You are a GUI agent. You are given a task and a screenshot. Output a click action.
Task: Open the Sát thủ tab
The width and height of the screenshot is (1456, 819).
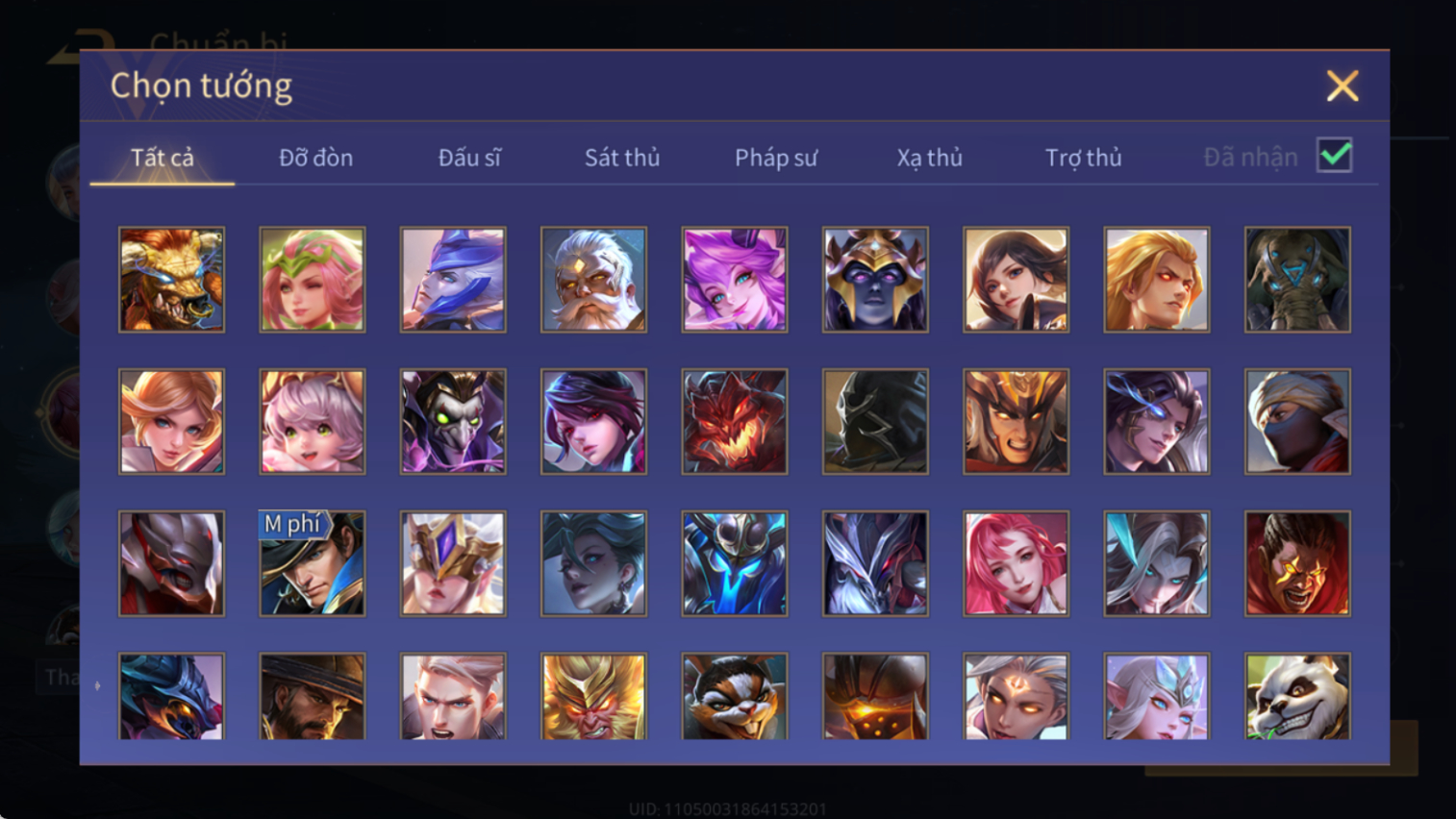(x=622, y=158)
